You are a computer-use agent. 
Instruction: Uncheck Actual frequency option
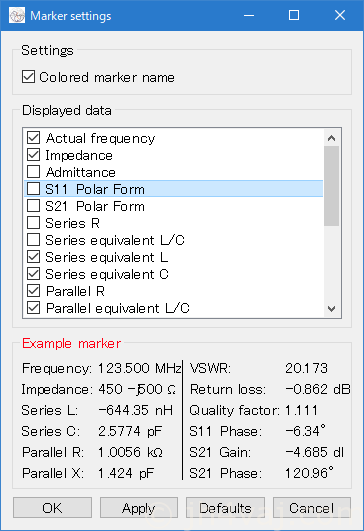[x=34, y=138]
